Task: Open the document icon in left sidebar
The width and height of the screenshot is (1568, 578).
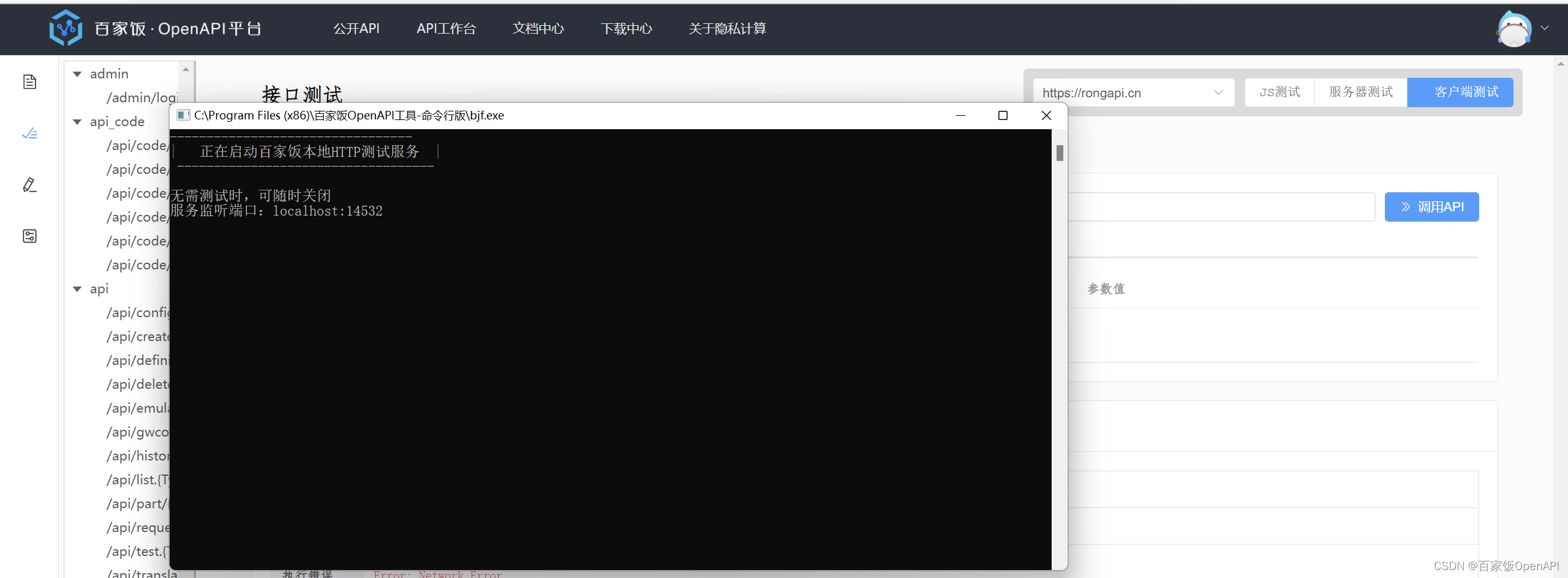Action: 29,81
